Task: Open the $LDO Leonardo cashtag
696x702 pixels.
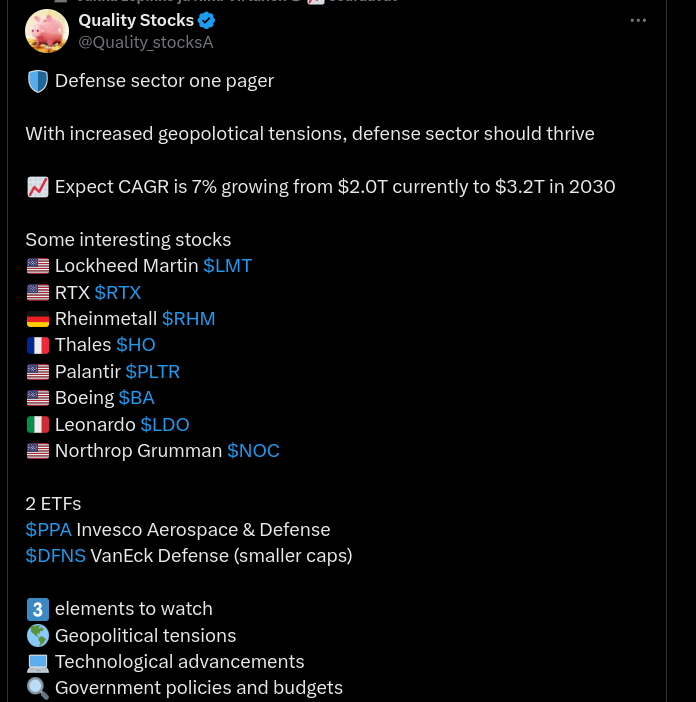Action: coord(165,424)
